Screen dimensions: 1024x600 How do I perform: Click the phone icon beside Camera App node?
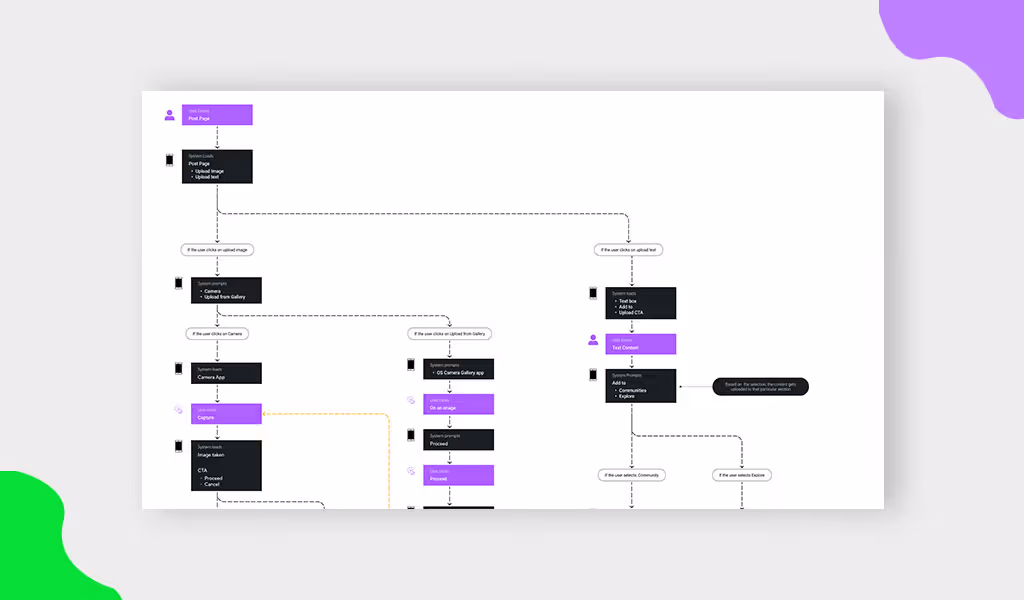tap(179, 369)
